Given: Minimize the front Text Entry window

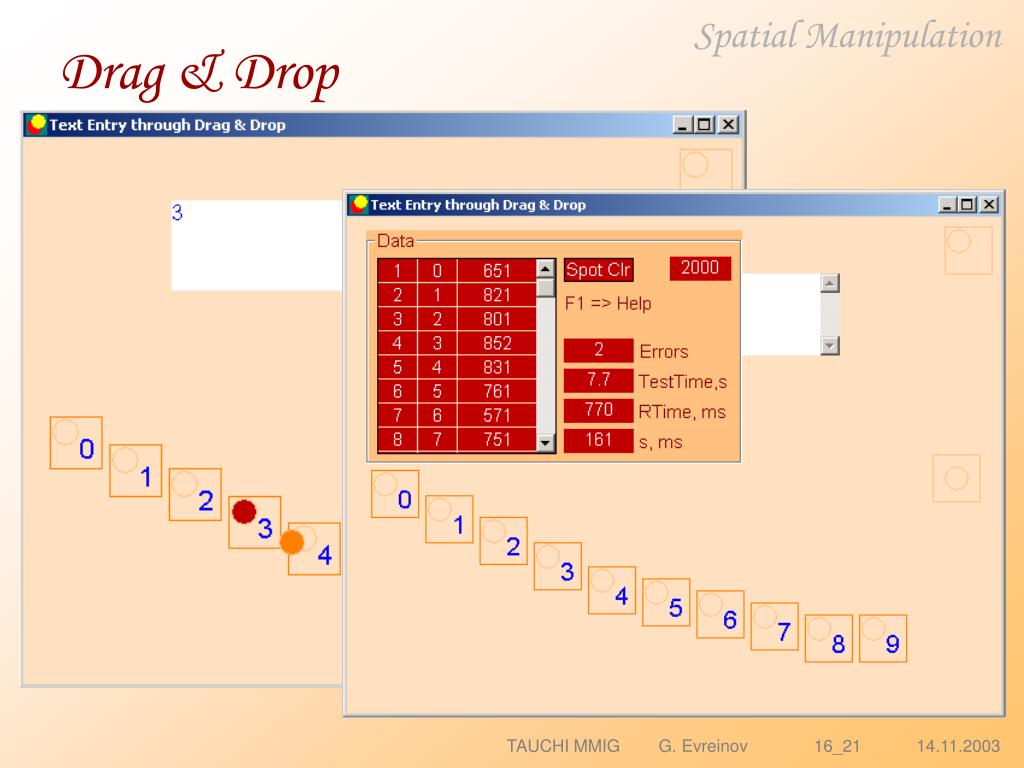Looking at the screenshot, I should (948, 205).
